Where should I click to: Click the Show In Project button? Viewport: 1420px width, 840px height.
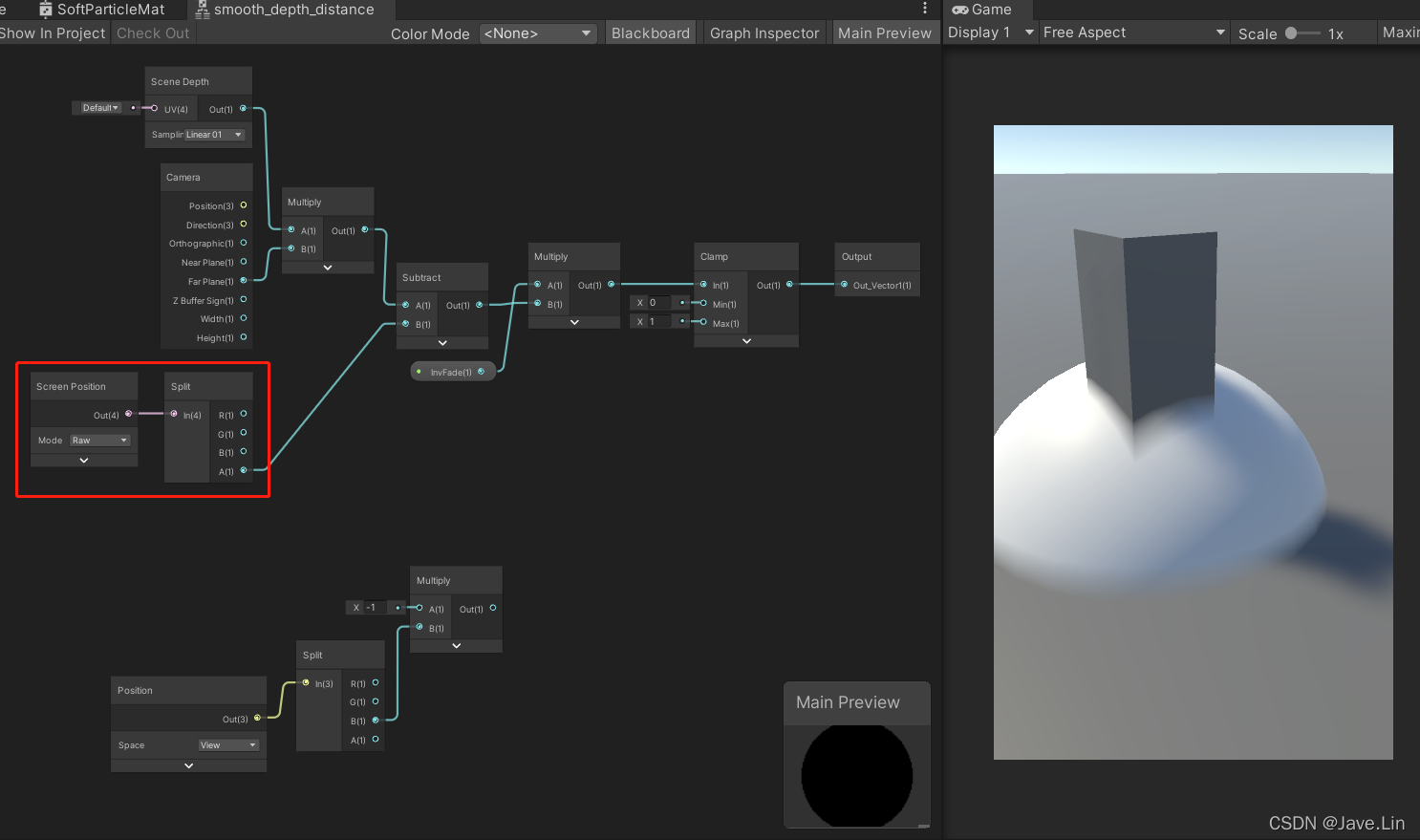53,32
